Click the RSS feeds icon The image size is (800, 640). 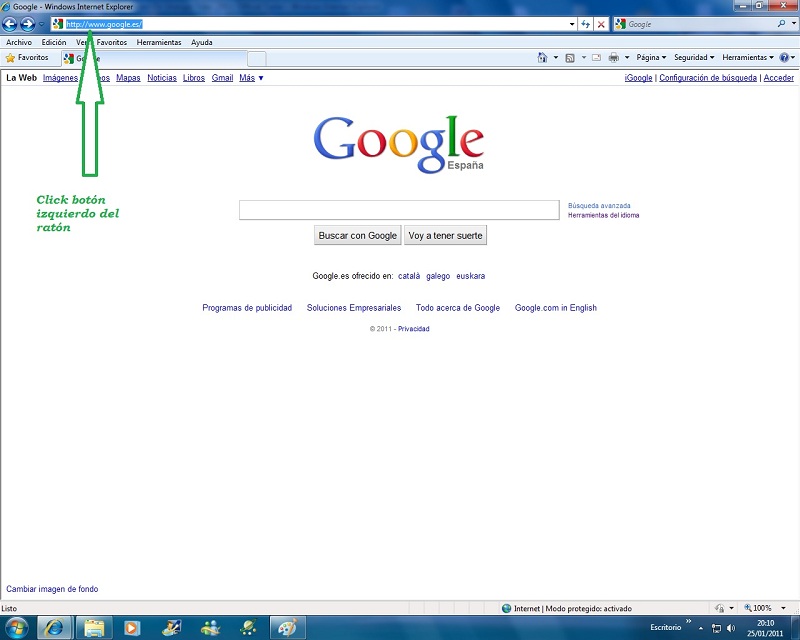pos(570,58)
